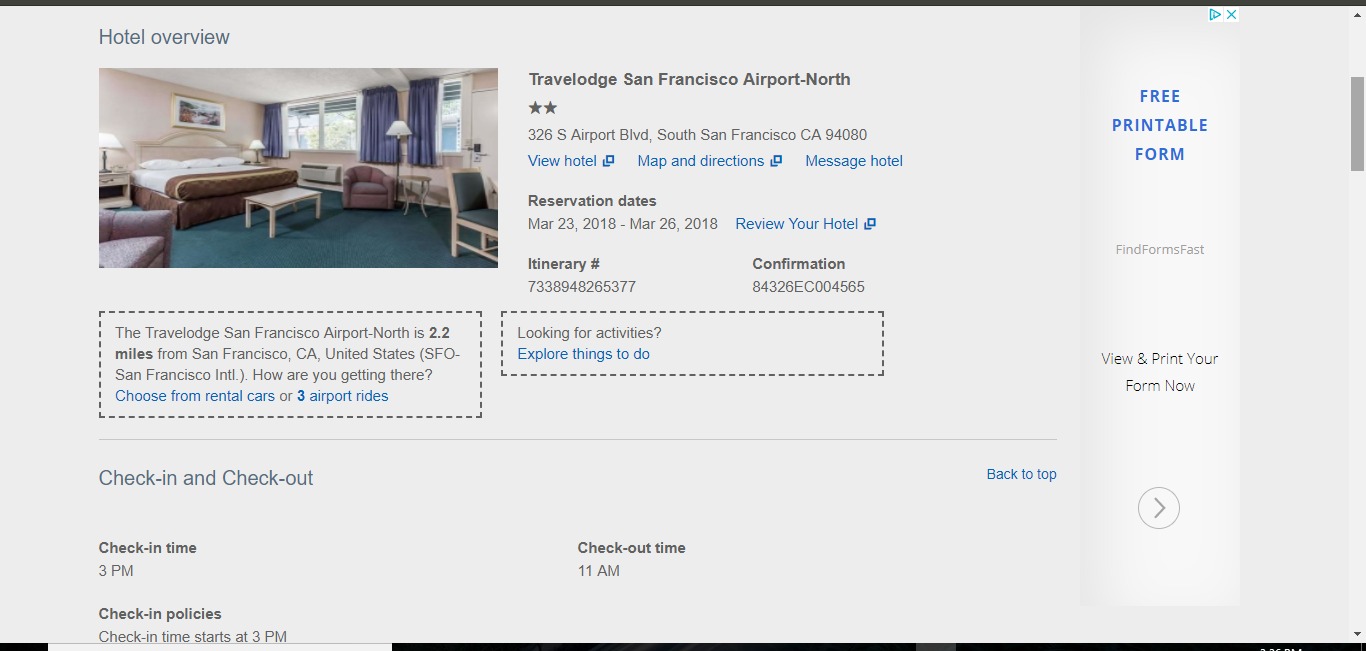Screen dimensions: 1366x651
Task: Open the FREE PRINTABLE FORM ad headline
Action: [1160, 125]
